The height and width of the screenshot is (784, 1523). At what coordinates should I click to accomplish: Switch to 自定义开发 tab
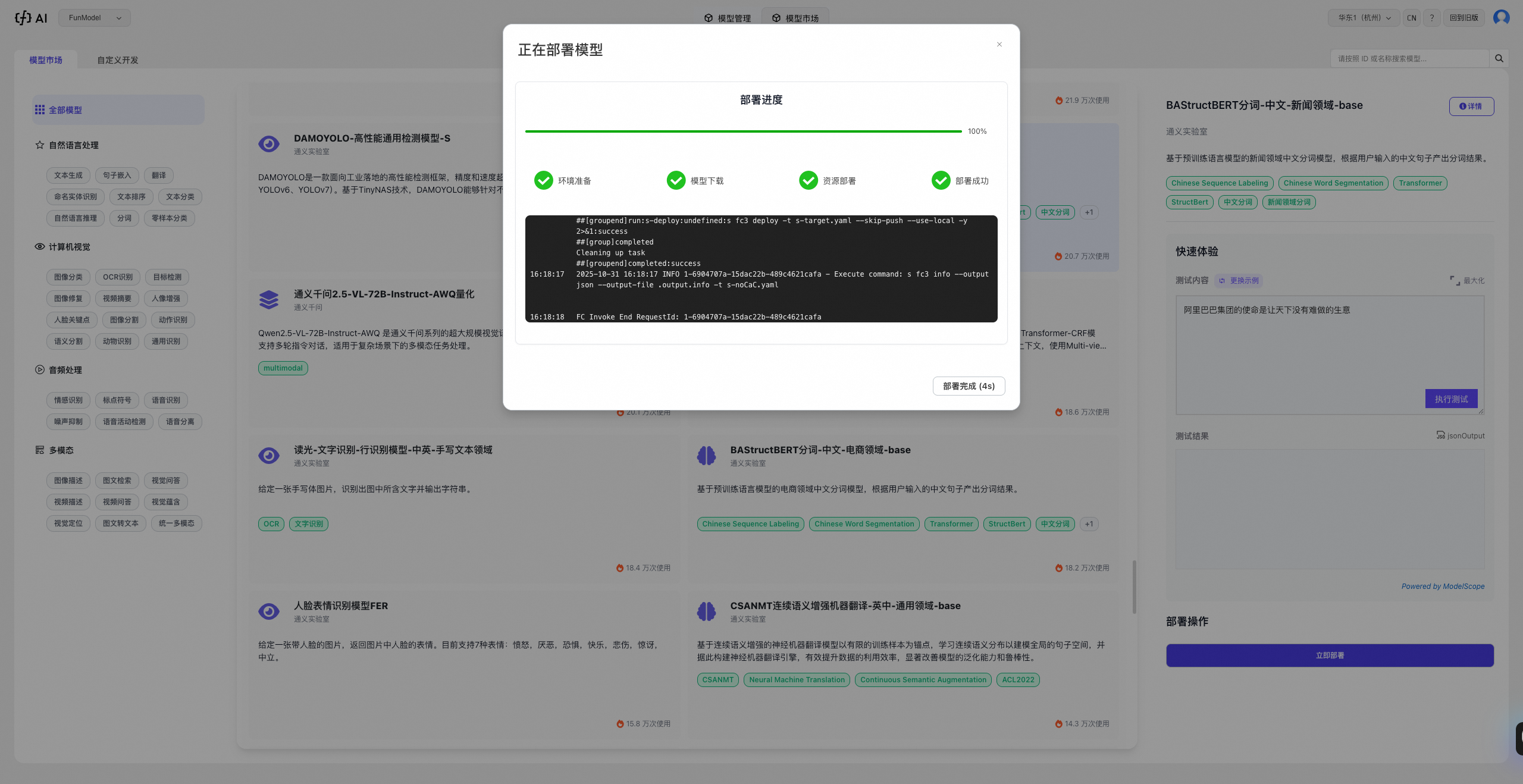(118, 60)
